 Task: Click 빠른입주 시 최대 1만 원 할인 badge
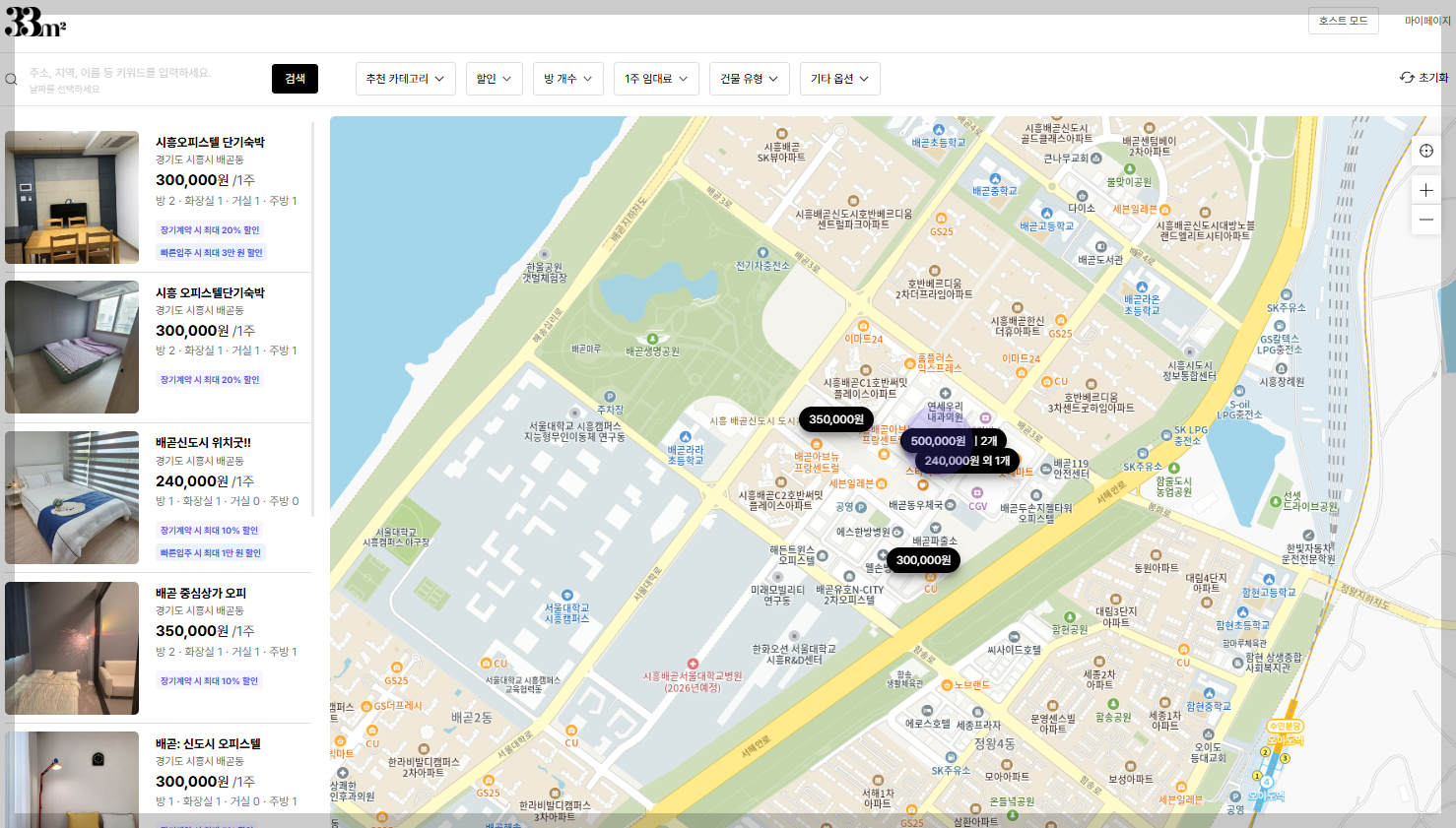pyautogui.click(x=211, y=553)
